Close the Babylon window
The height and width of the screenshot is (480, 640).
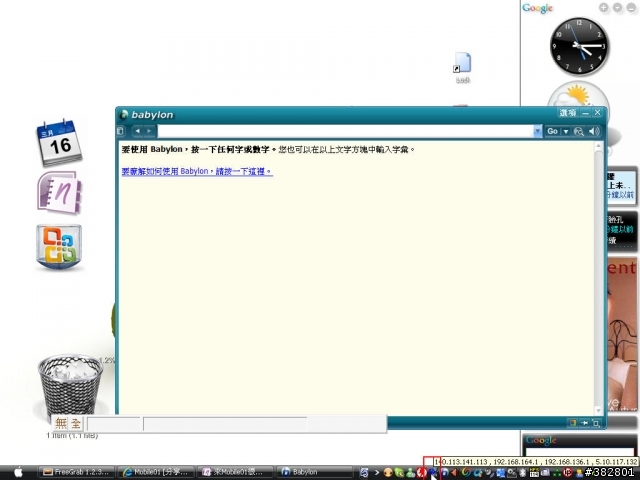click(x=598, y=113)
